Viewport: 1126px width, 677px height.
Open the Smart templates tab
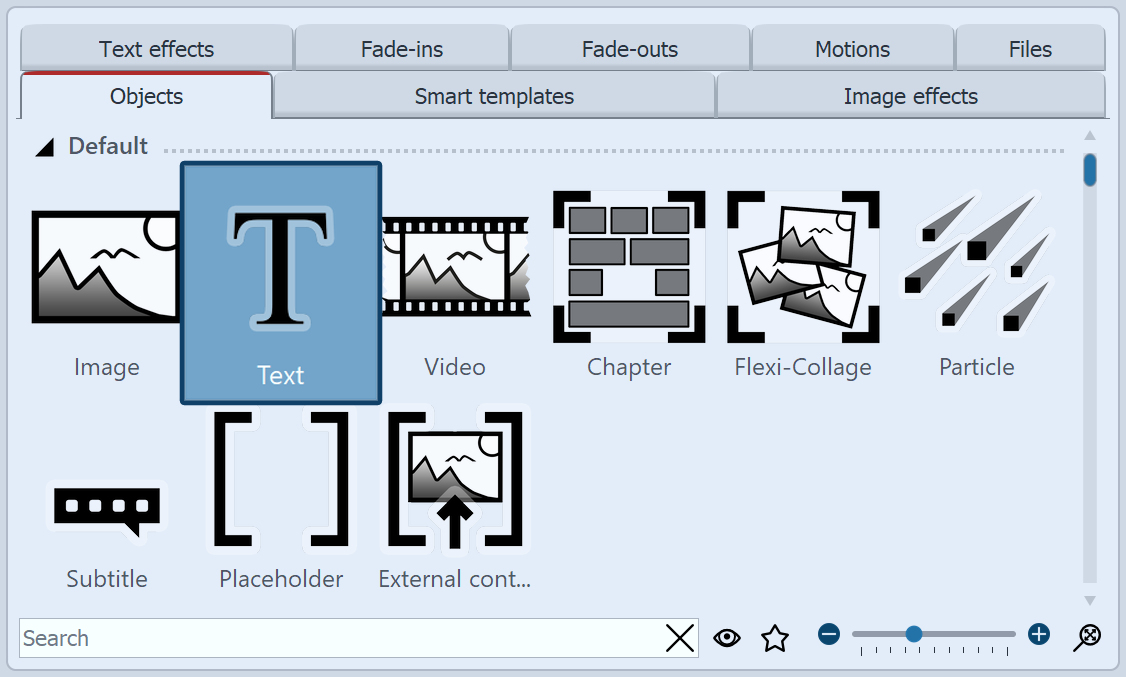click(493, 96)
